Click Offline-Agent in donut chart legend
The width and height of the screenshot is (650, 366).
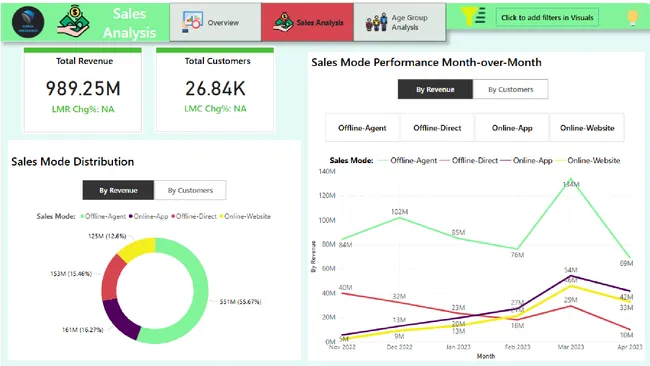[x=103, y=216]
